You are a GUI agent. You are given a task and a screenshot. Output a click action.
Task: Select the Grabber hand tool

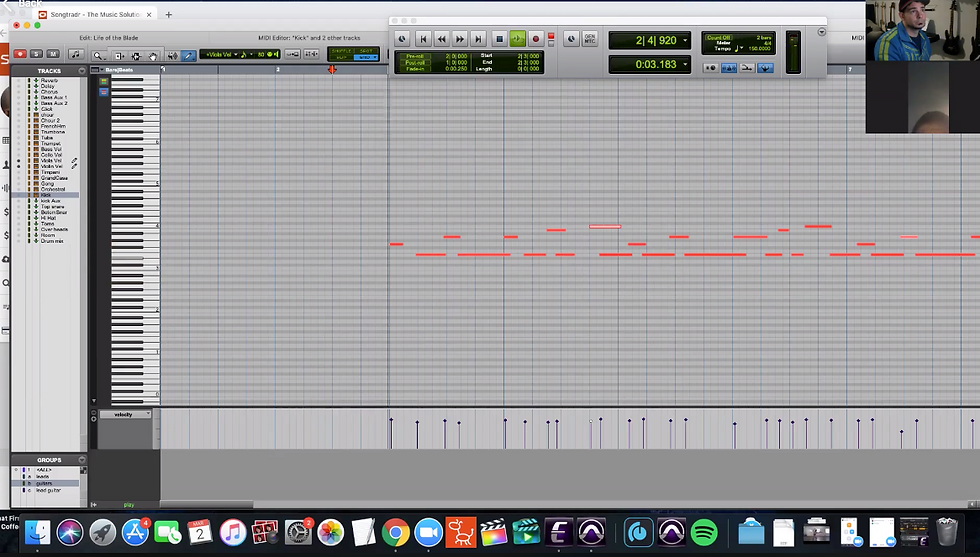point(153,55)
